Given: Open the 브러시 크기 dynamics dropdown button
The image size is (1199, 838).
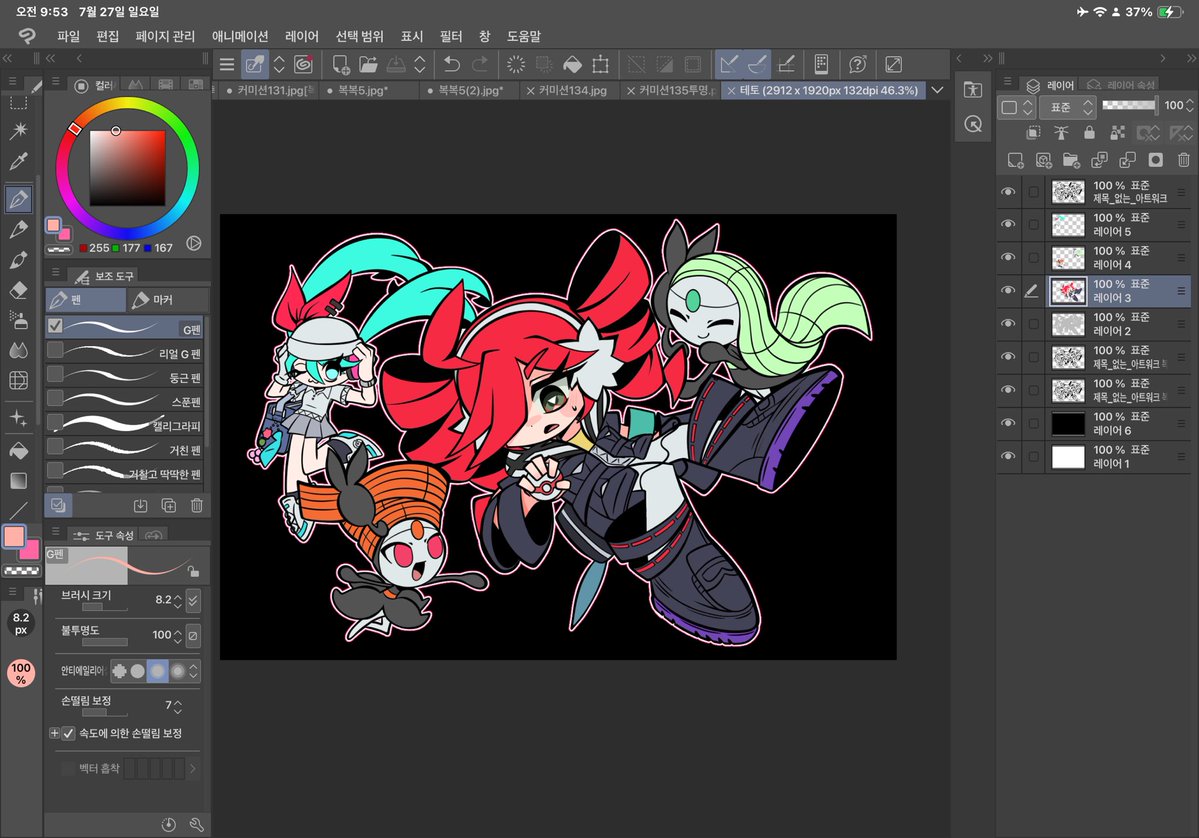Looking at the screenshot, I should click(x=193, y=600).
